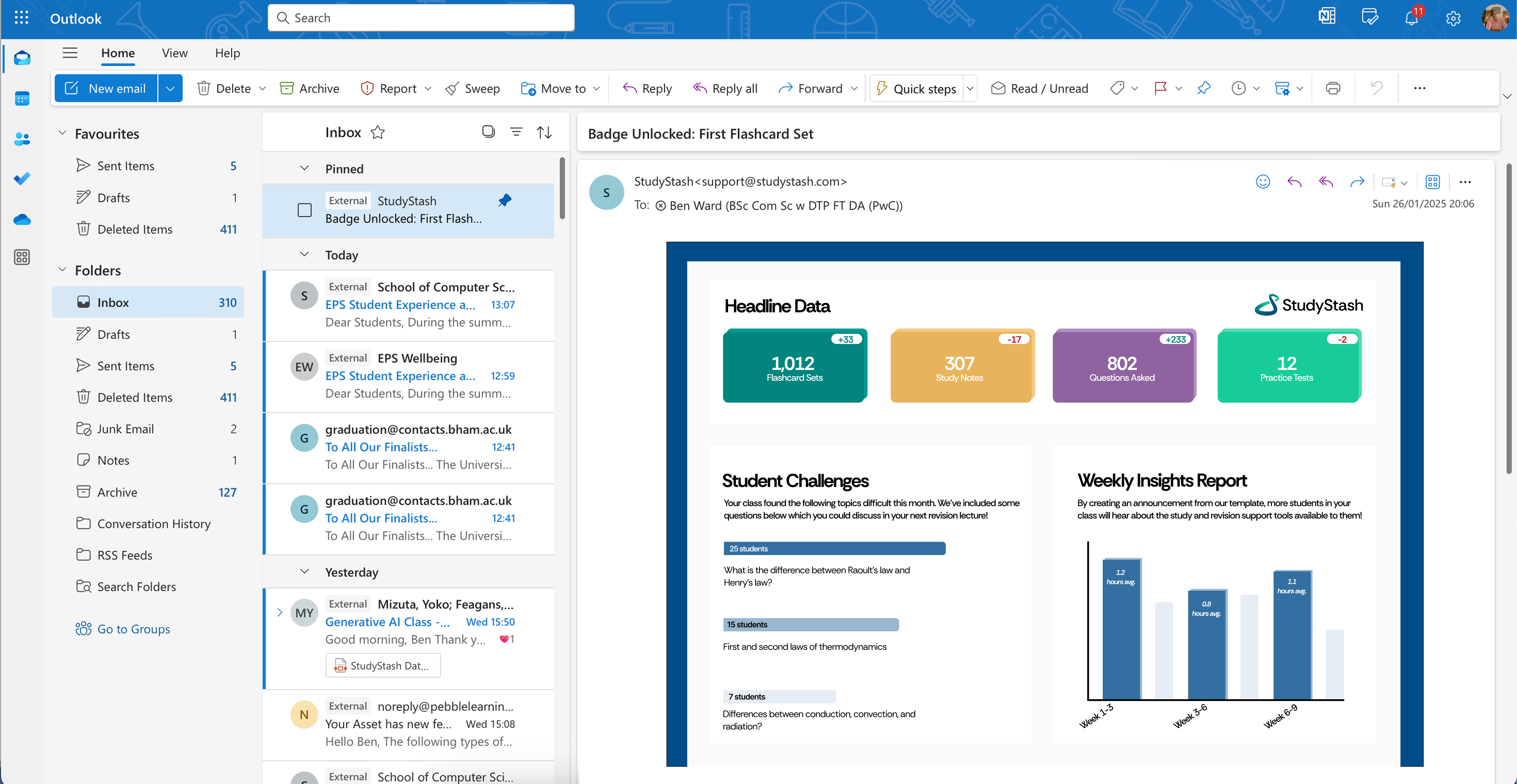Open the My Day icon in header

click(1370, 17)
